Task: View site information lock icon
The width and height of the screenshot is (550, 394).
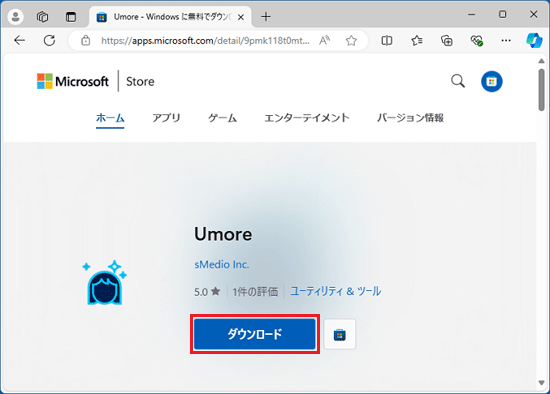Action: [86, 41]
